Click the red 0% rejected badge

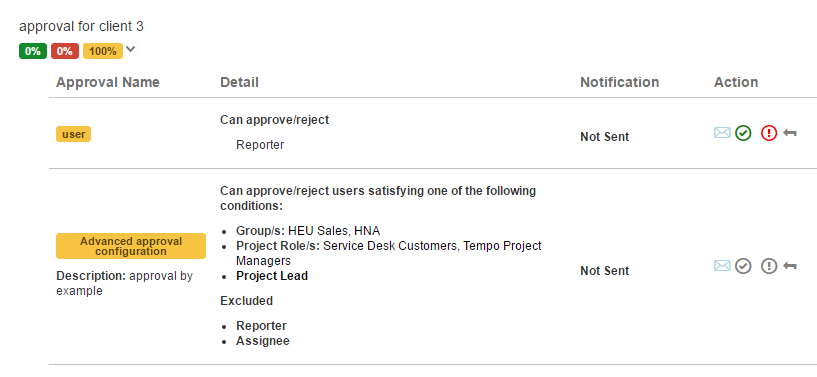coord(65,51)
